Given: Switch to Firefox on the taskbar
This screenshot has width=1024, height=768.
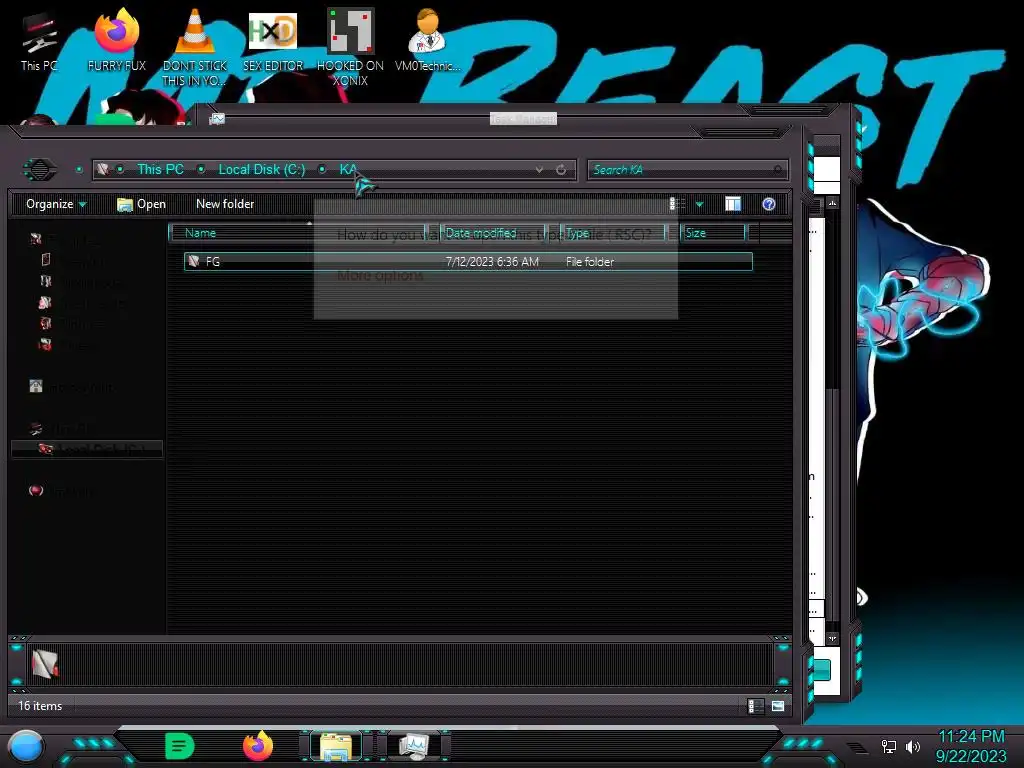Looking at the screenshot, I should point(258,746).
